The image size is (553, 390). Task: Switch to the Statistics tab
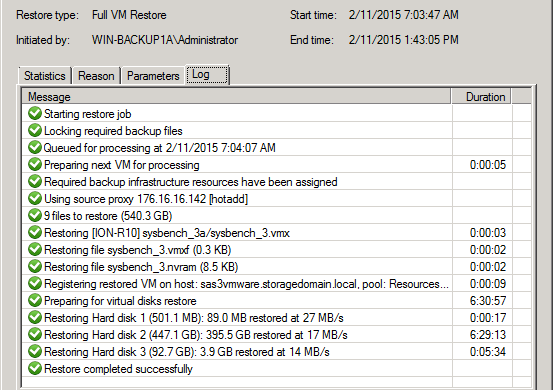click(x=45, y=76)
